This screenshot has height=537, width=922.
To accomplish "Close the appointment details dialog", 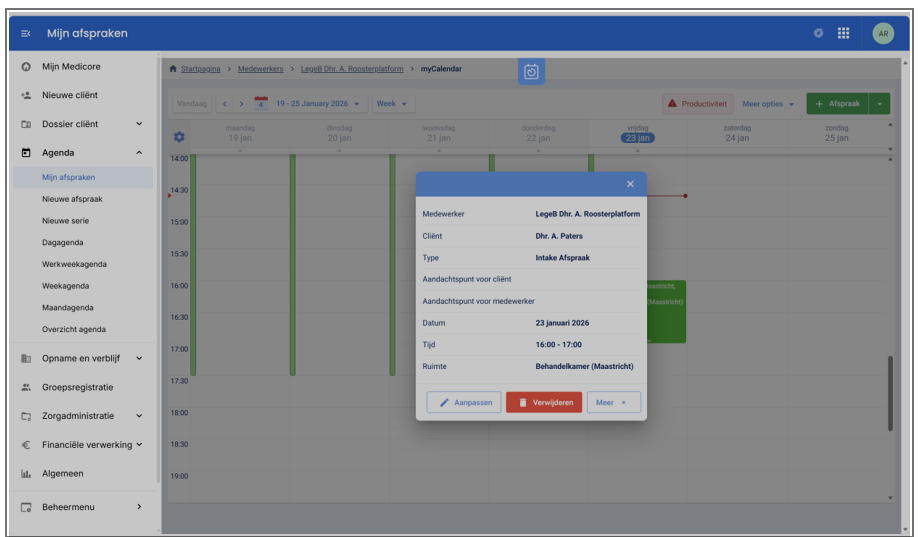I will (x=630, y=184).
